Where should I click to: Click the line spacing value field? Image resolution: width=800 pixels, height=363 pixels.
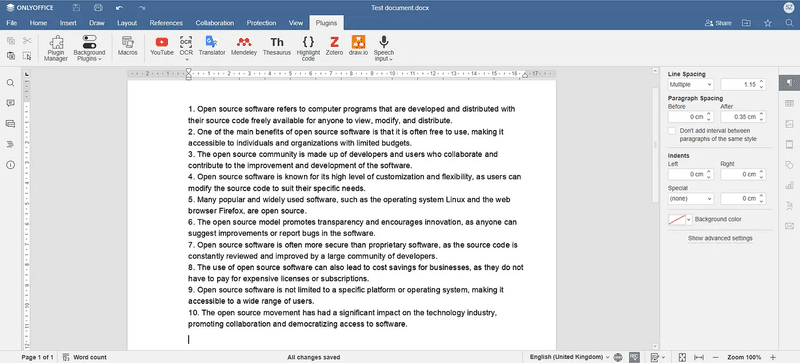coord(738,84)
